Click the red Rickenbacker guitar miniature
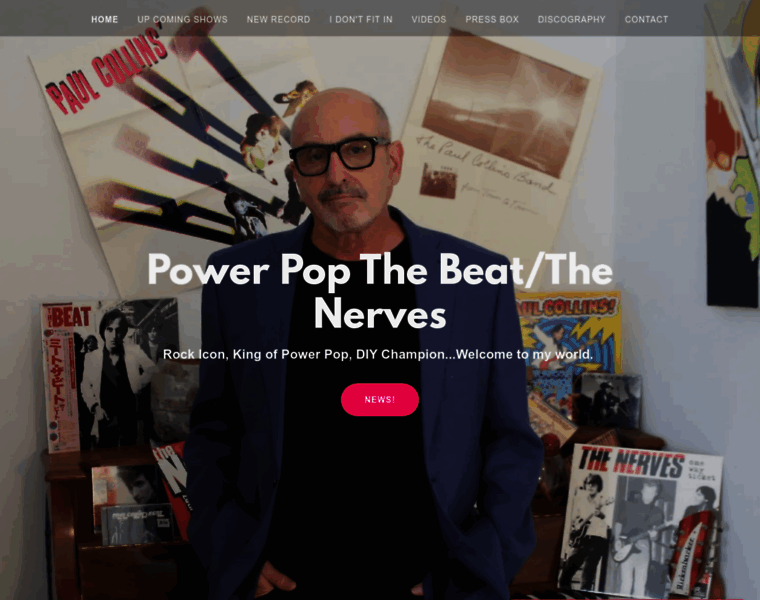760x600 pixels. tap(693, 553)
